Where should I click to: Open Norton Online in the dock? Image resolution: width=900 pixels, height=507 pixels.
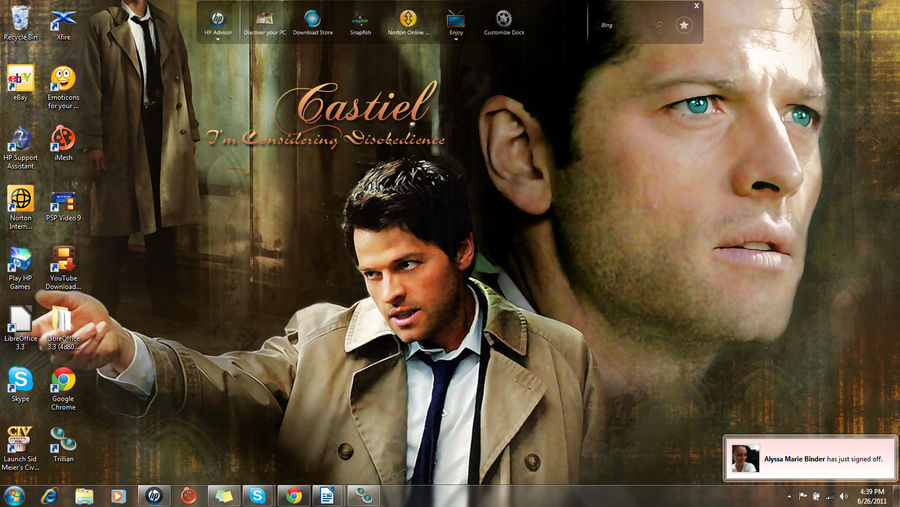point(408,23)
